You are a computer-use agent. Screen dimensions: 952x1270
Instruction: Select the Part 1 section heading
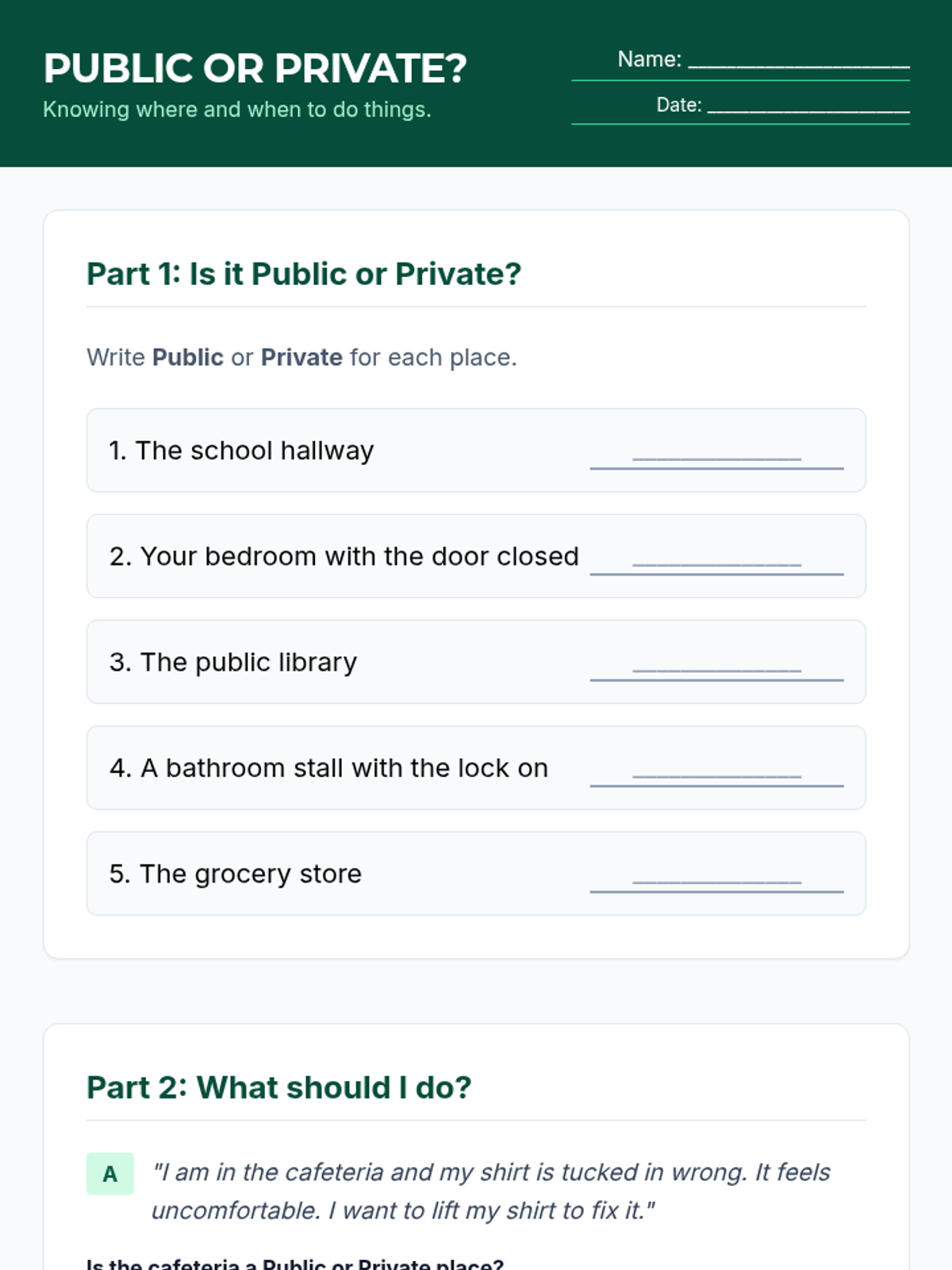click(x=304, y=274)
